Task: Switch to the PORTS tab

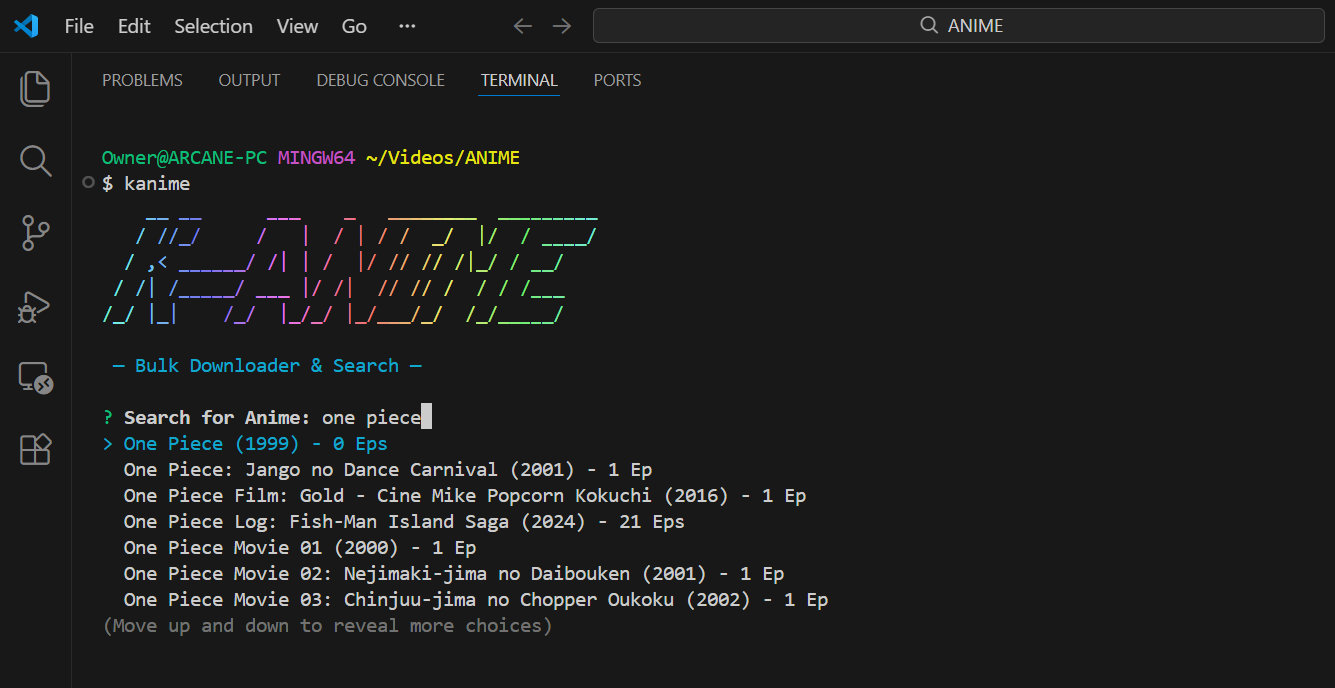Action: (617, 80)
